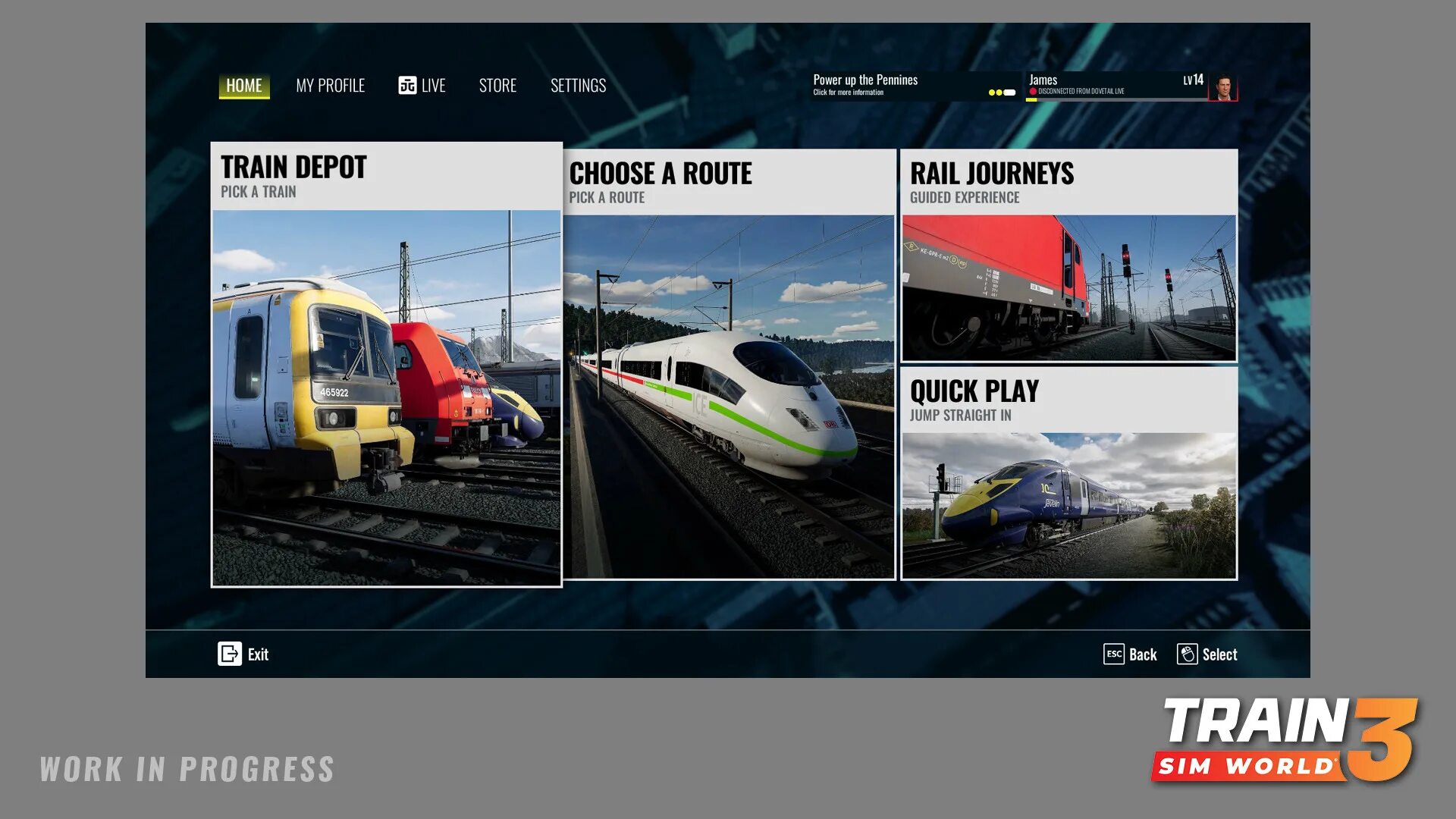This screenshot has width=1456, height=819.
Task: Open the STORE tab
Action: click(x=497, y=86)
